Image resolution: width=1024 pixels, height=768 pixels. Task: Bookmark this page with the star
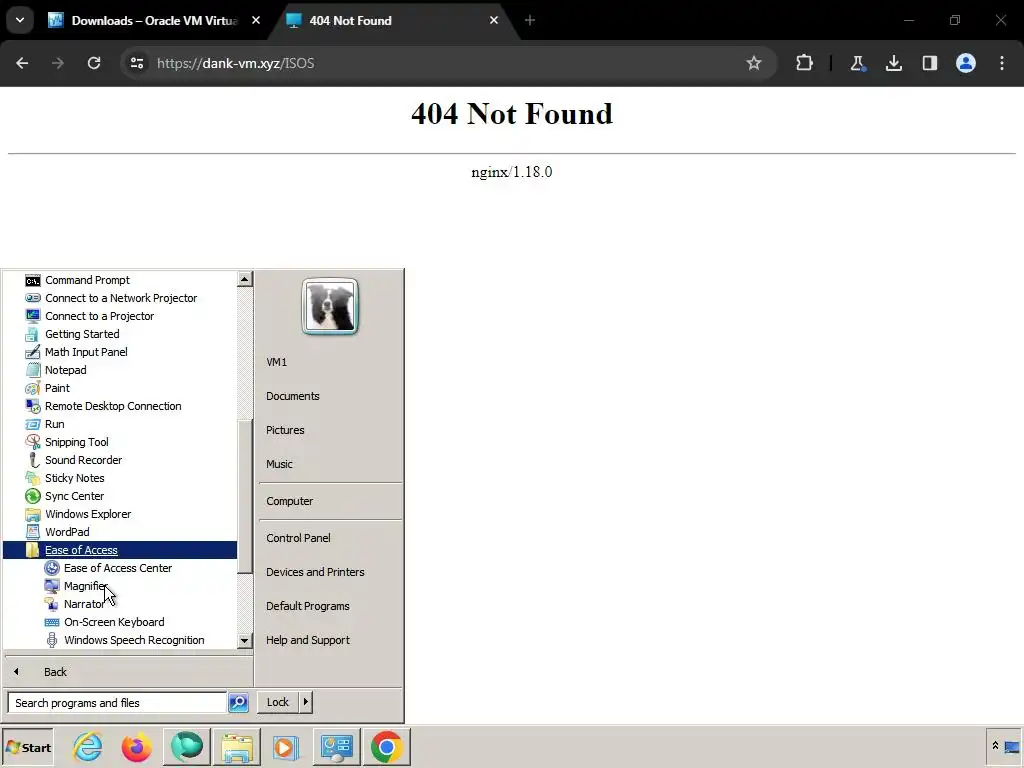pyautogui.click(x=754, y=63)
